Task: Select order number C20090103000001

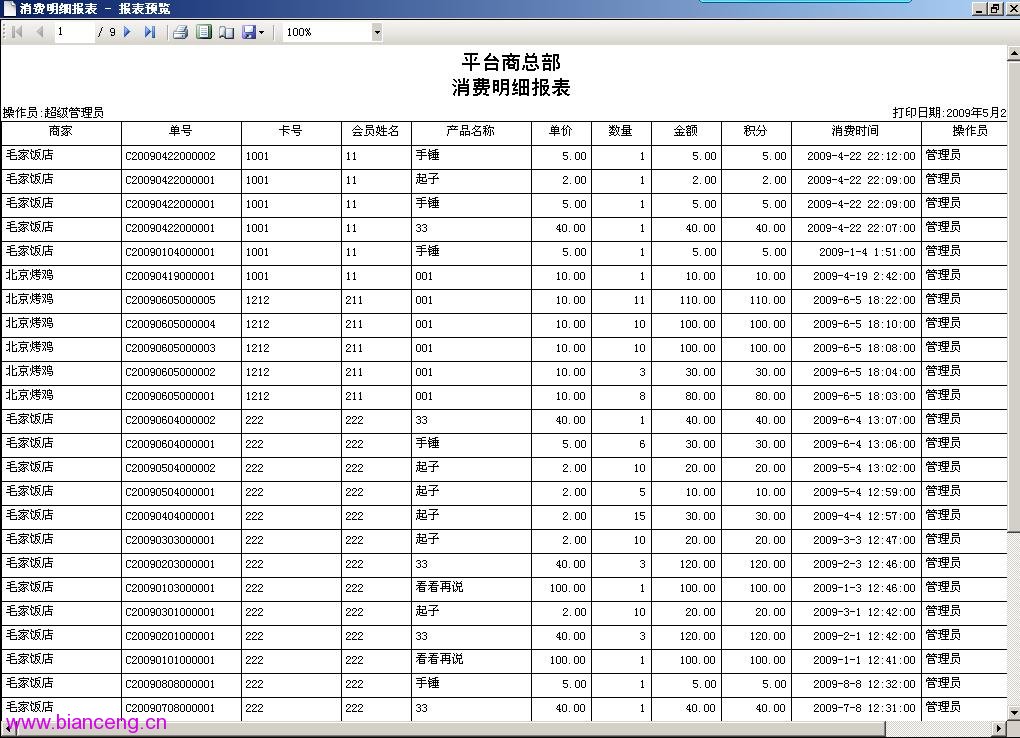Action: click(x=170, y=588)
